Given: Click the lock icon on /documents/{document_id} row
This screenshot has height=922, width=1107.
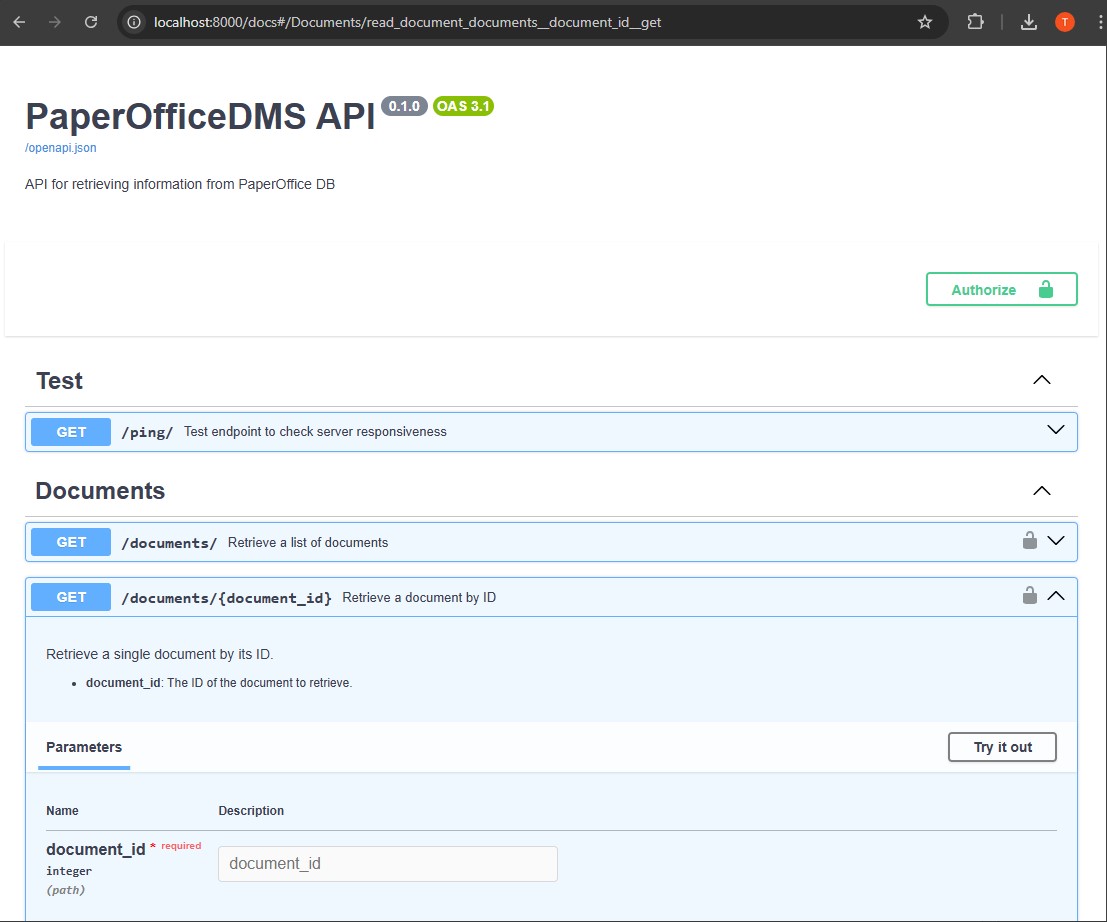Looking at the screenshot, I should [x=1030, y=595].
